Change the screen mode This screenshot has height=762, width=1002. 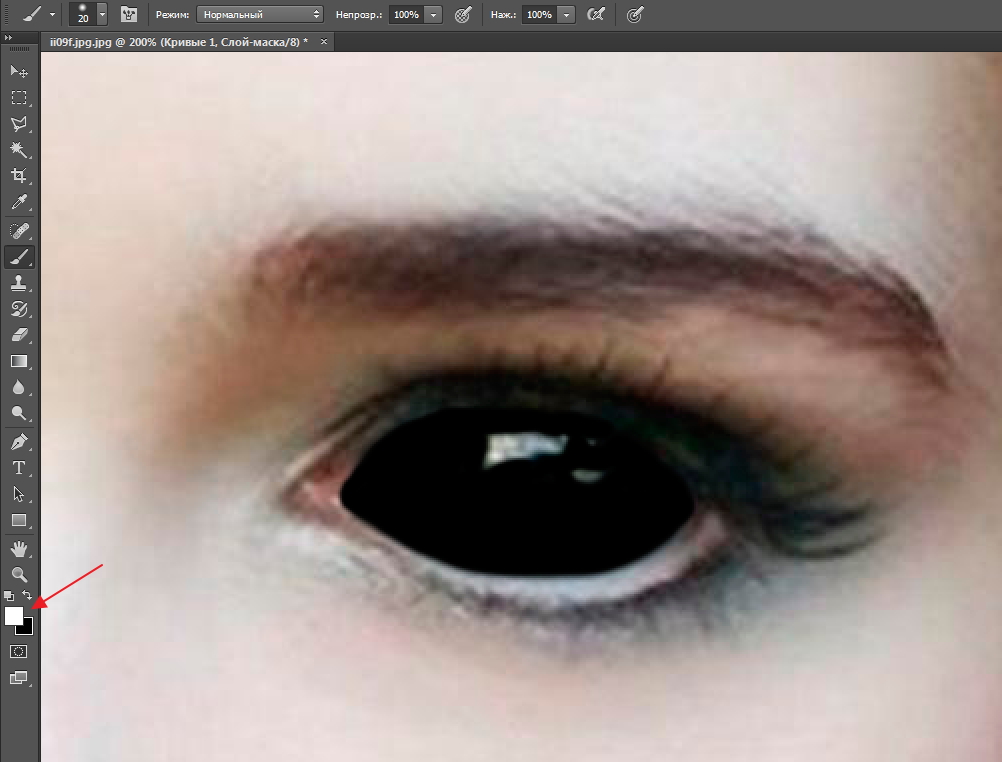(19, 678)
